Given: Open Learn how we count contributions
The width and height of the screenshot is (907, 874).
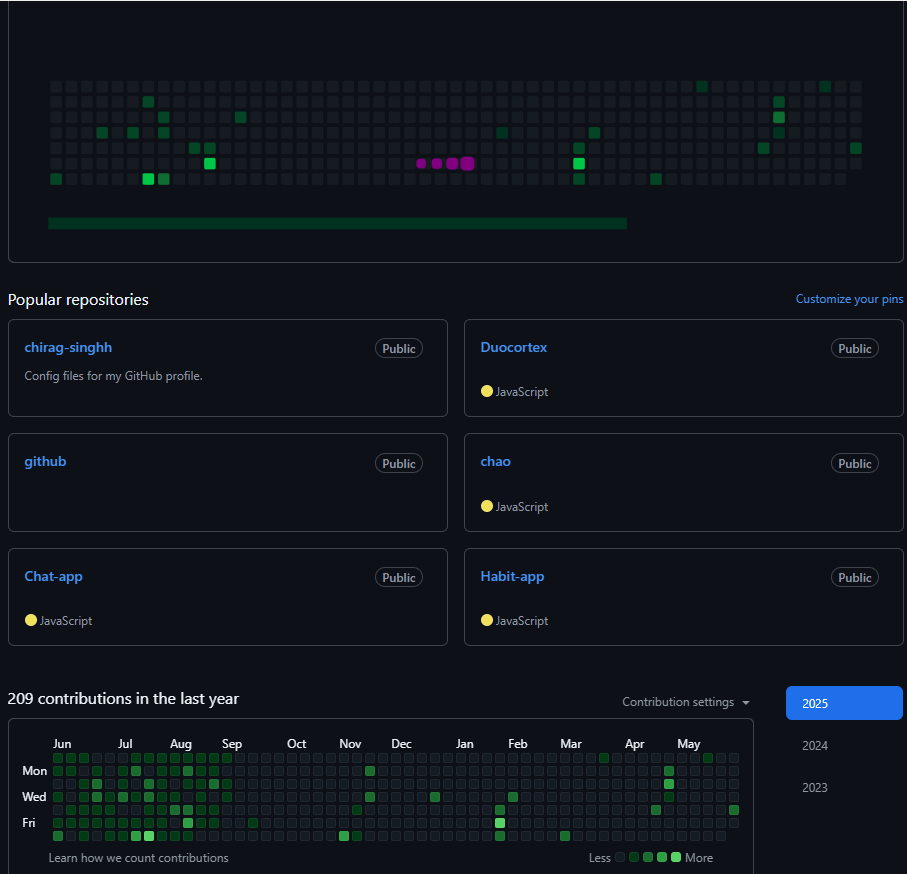Looking at the screenshot, I should click(138, 858).
